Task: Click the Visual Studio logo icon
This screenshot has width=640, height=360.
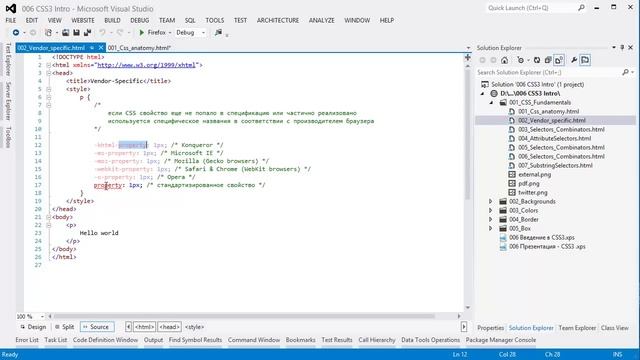Action: [x=11, y=8]
